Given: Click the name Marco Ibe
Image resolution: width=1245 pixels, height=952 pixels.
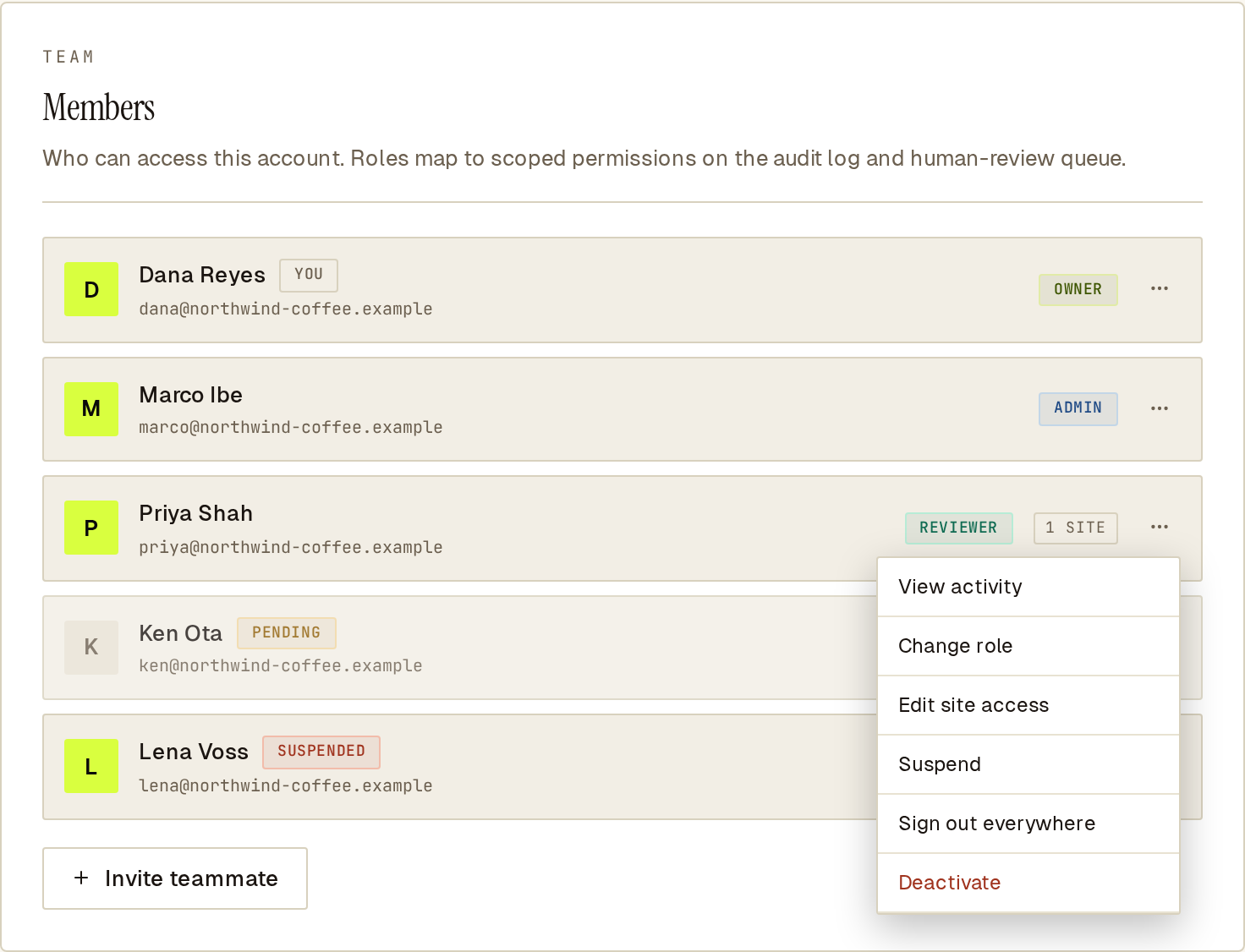Looking at the screenshot, I should [191, 395].
